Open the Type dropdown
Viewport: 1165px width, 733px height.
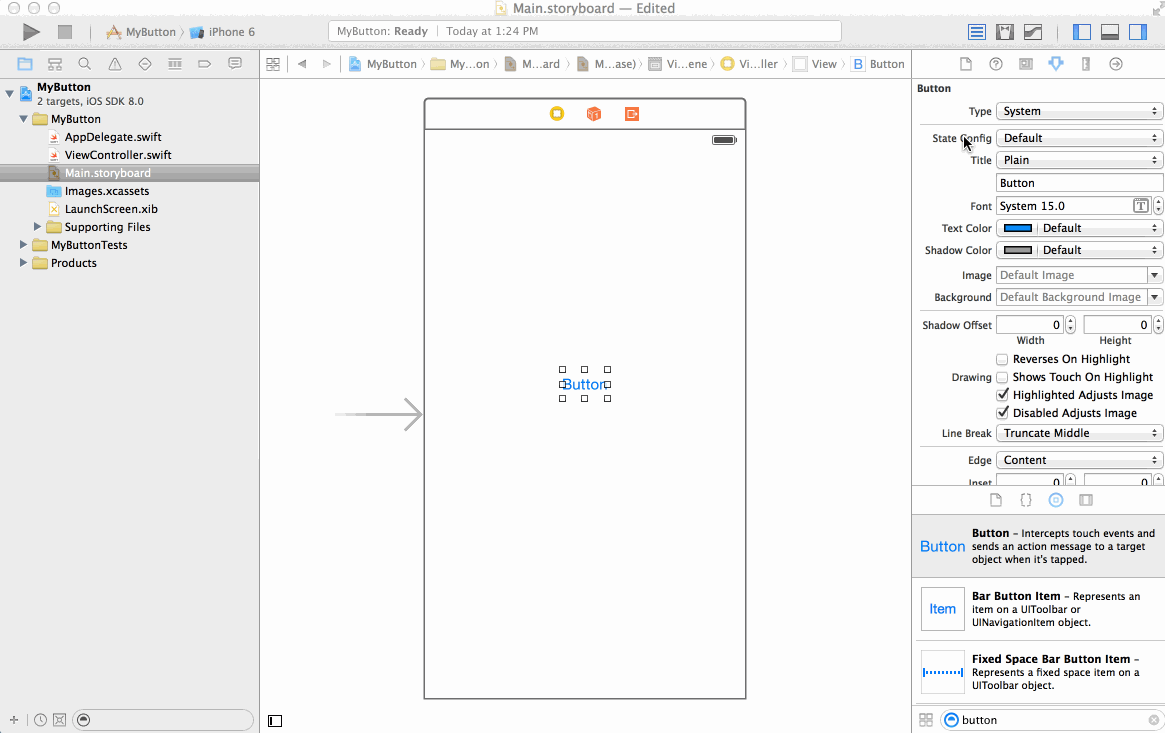tap(1080, 111)
